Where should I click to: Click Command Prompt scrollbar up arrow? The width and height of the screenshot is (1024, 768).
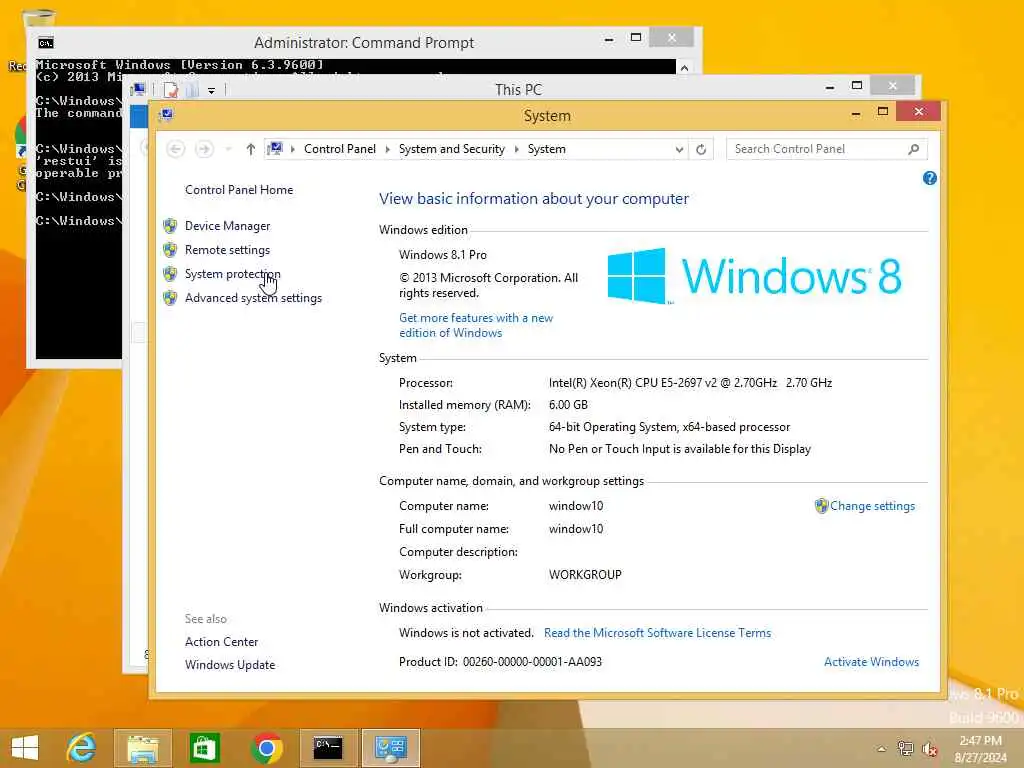pyautogui.click(x=684, y=67)
